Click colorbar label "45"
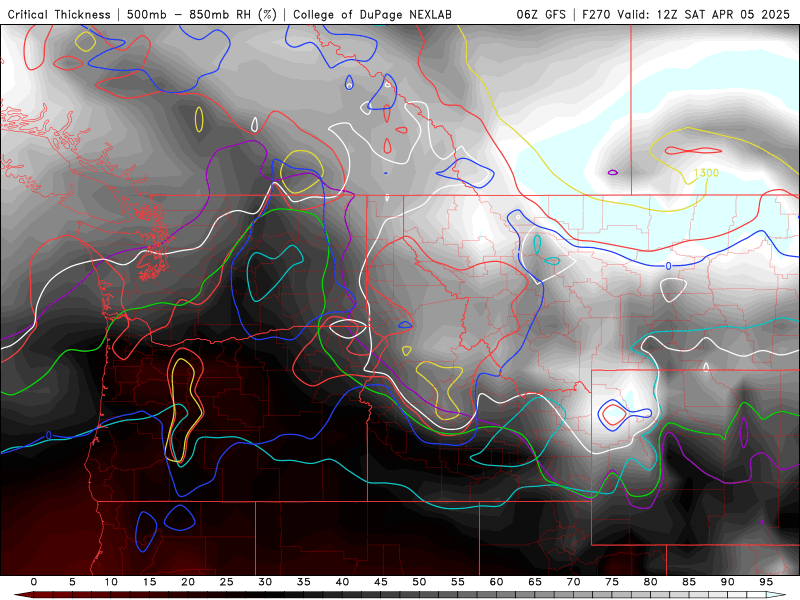 coord(381,582)
